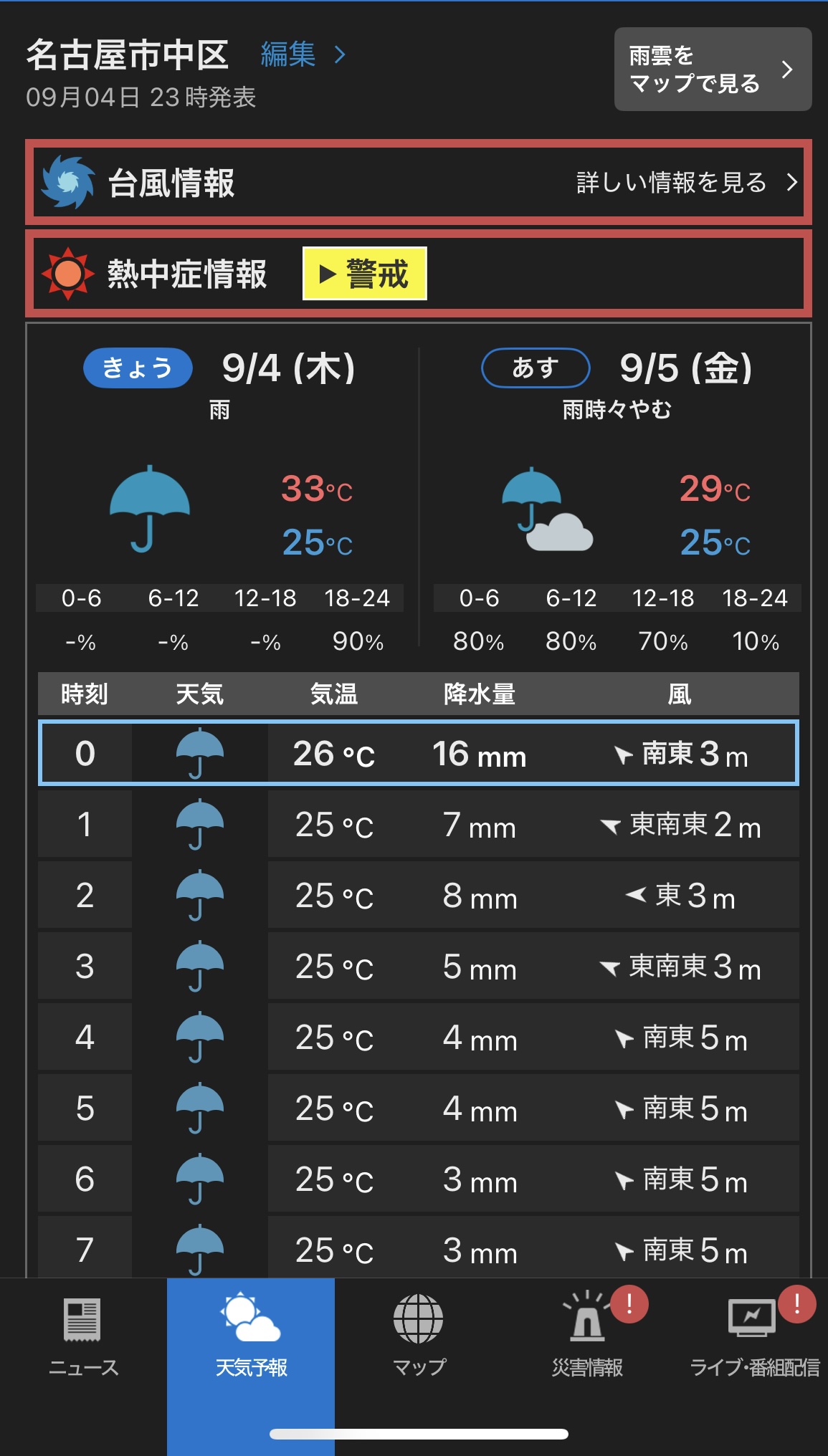Tap the 熱中症情報 heatstroke banner label

[187, 274]
